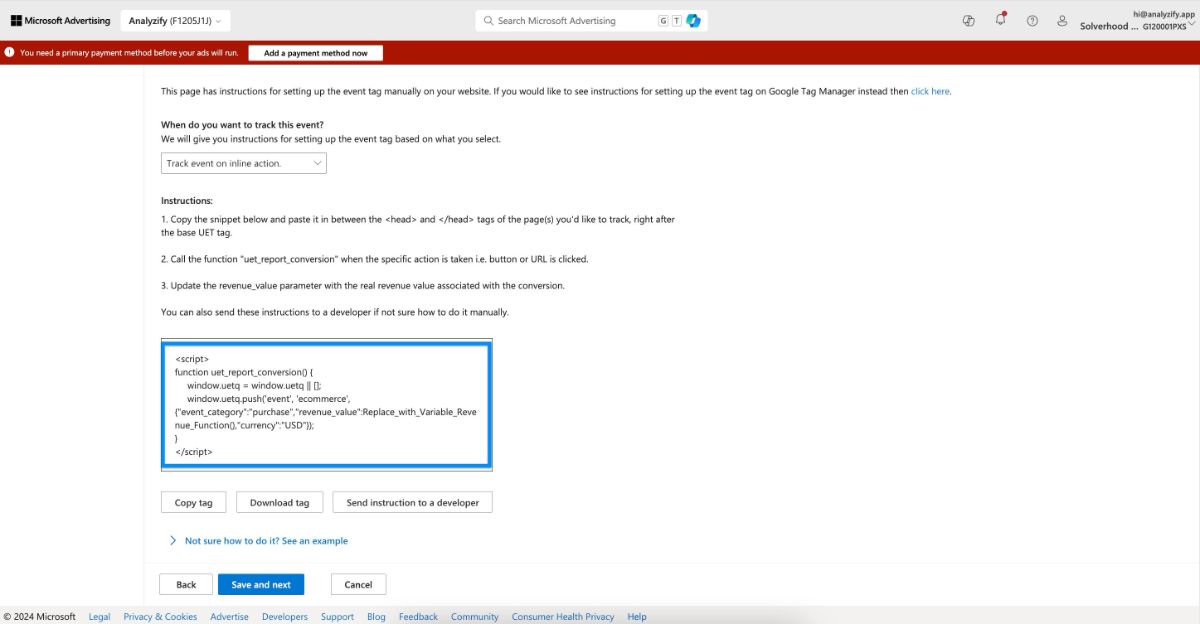This screenshot has height=624, width=1200.
Task: Open the Support footer link
Action: (x=337, y=617)
